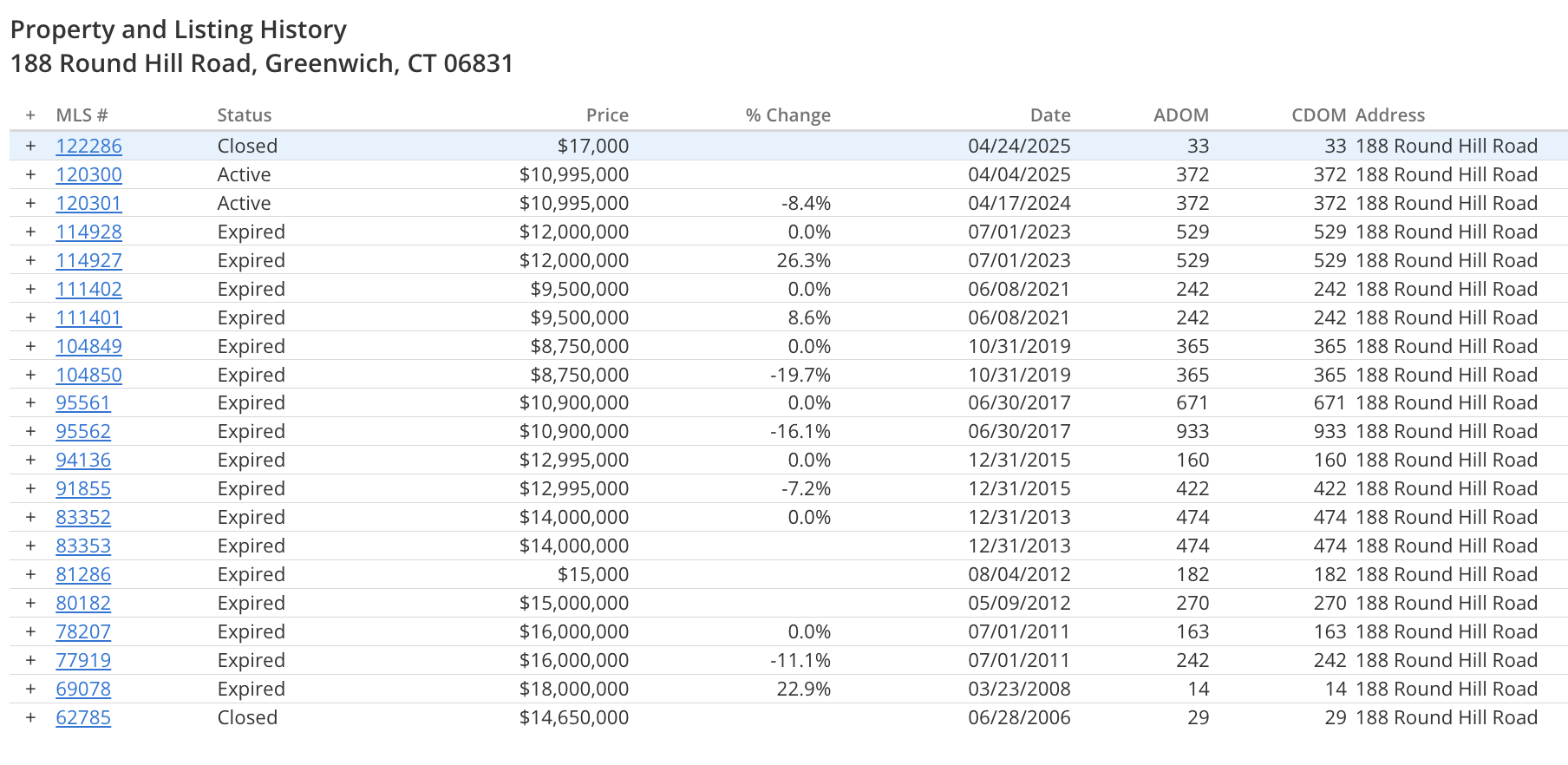Open listing link 120301
The image size is (1568, 765).
[x=88, y=203]
